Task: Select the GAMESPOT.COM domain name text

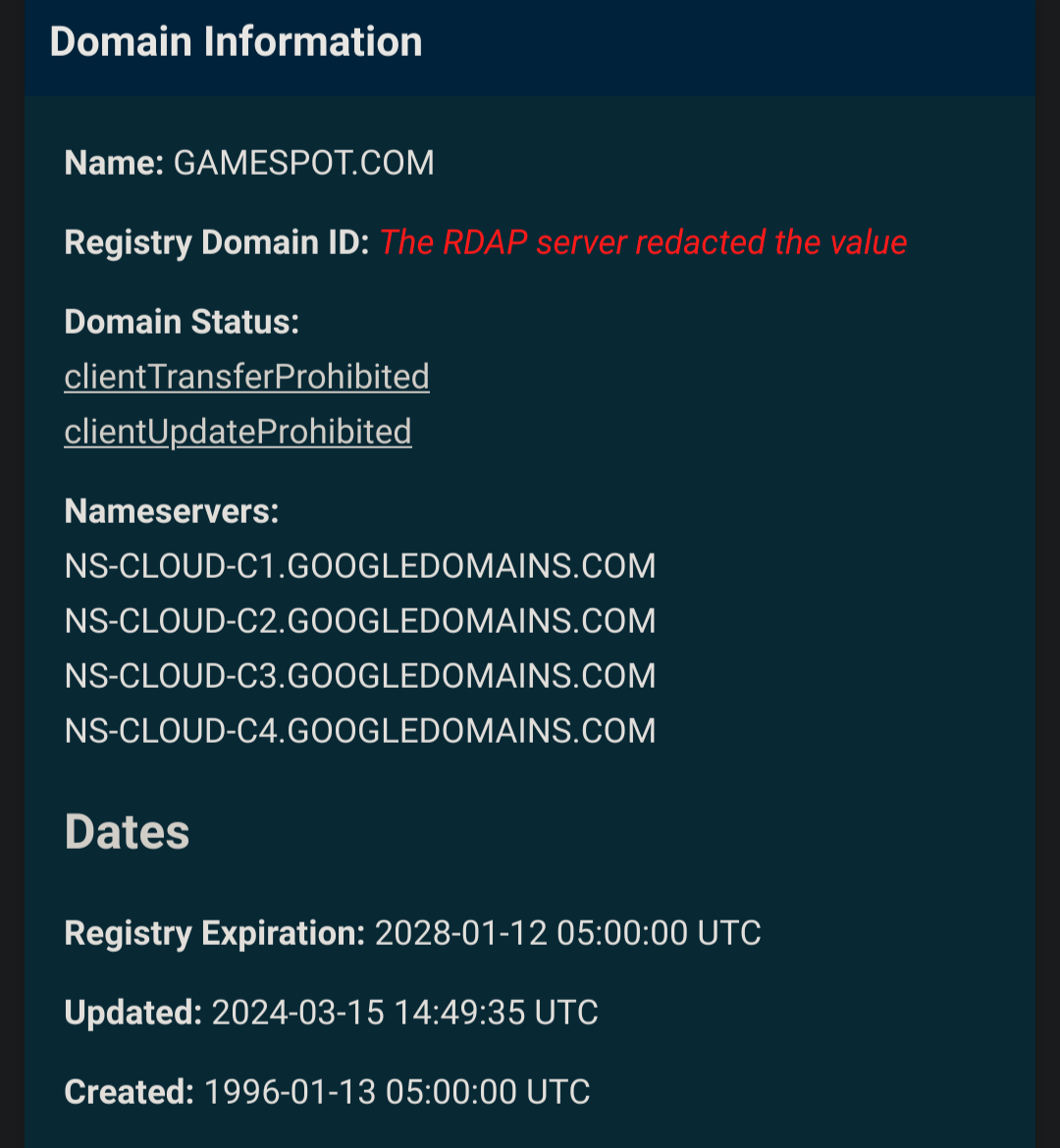Action: 304,163
